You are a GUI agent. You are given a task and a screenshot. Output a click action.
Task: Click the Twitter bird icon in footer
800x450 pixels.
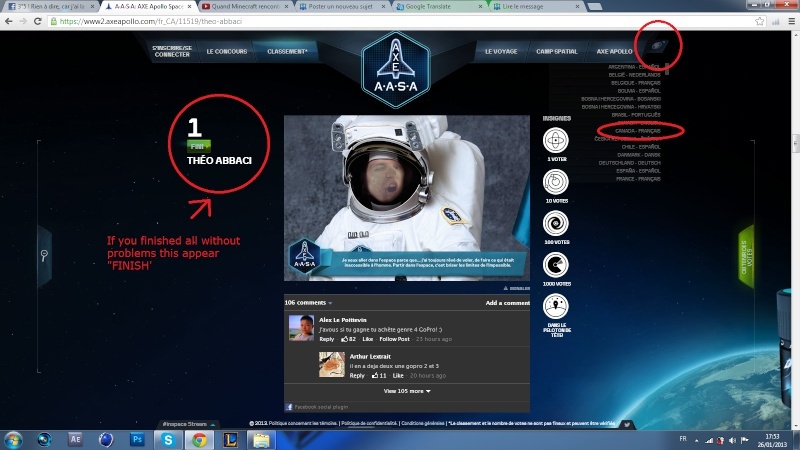[x=627, y=424]
